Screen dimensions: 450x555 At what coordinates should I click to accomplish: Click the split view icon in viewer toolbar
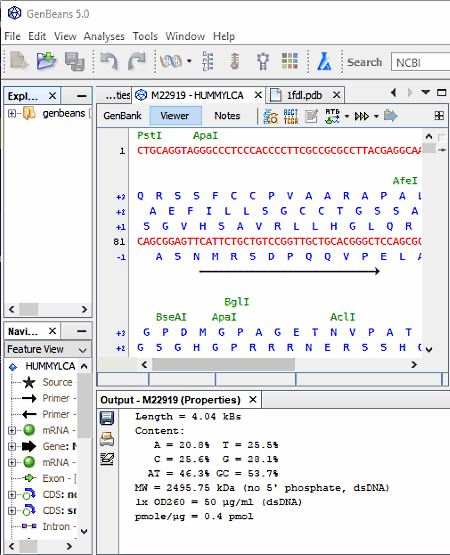click(439, 116)
